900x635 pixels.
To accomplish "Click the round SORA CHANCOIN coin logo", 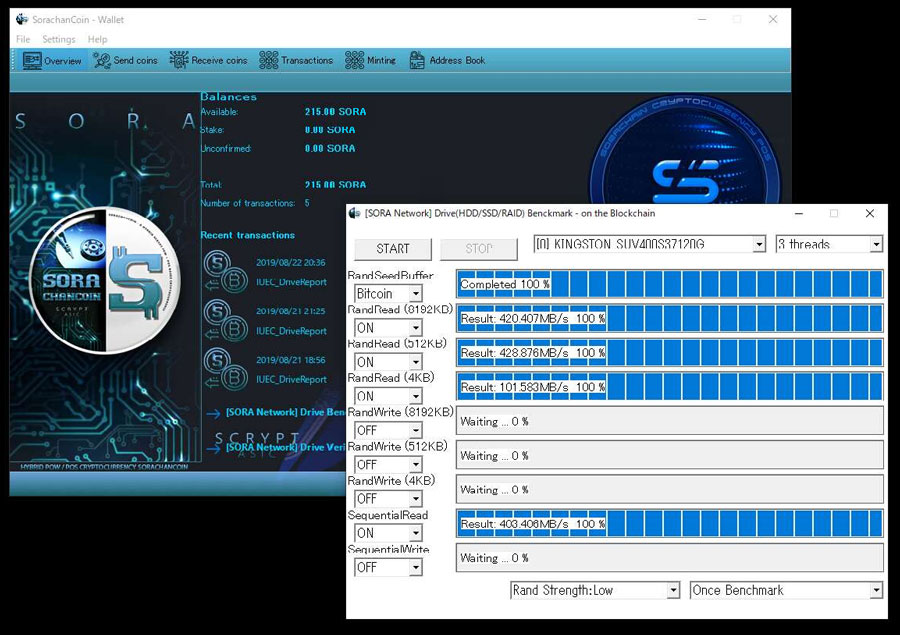I will tap(104, 280).
